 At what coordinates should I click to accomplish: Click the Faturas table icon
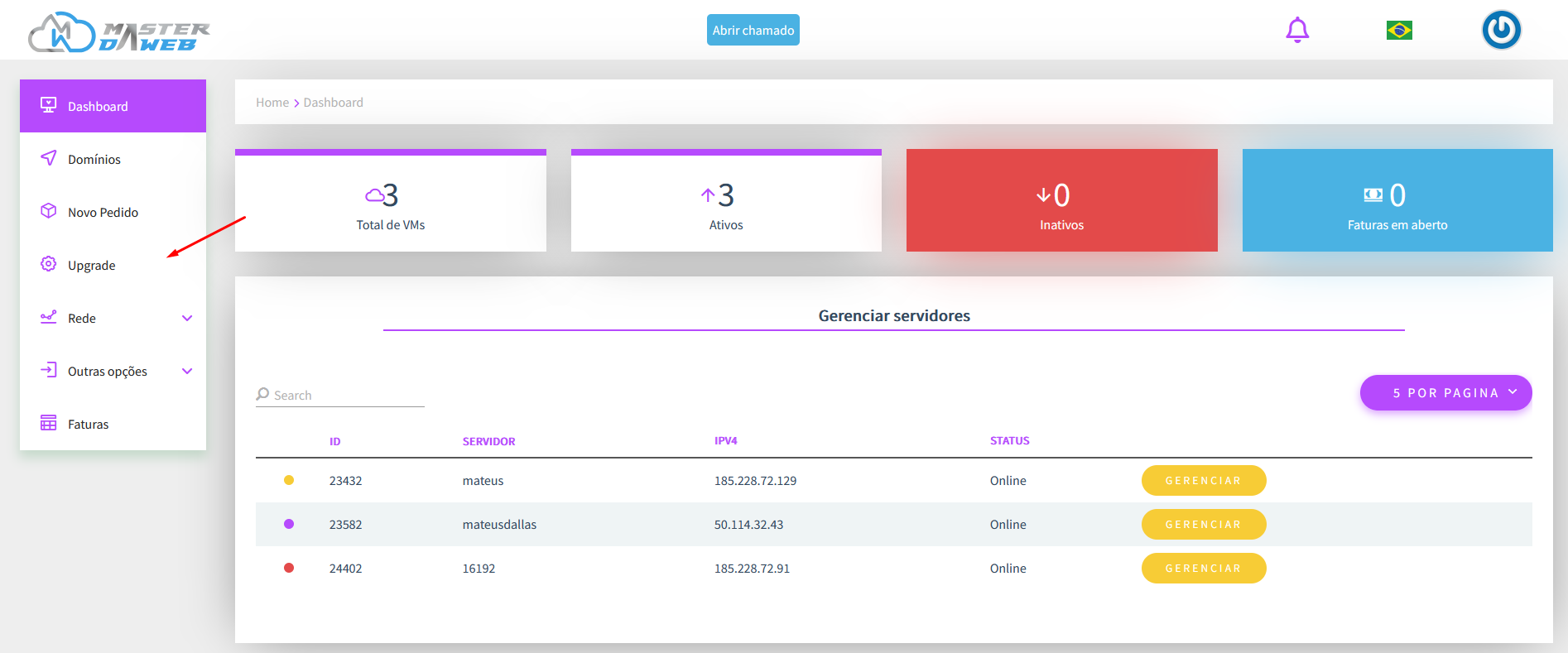point(49,423)
